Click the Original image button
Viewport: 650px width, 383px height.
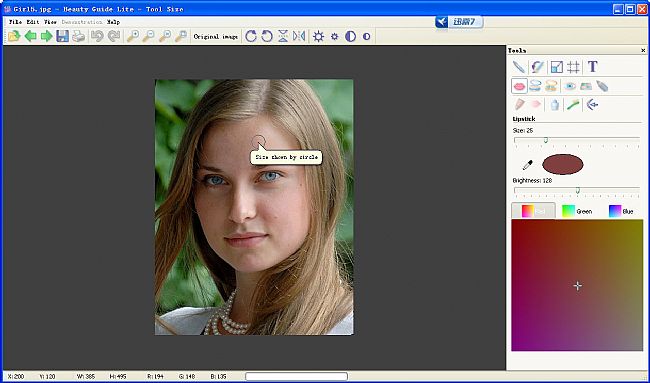[x=216, y=36]
